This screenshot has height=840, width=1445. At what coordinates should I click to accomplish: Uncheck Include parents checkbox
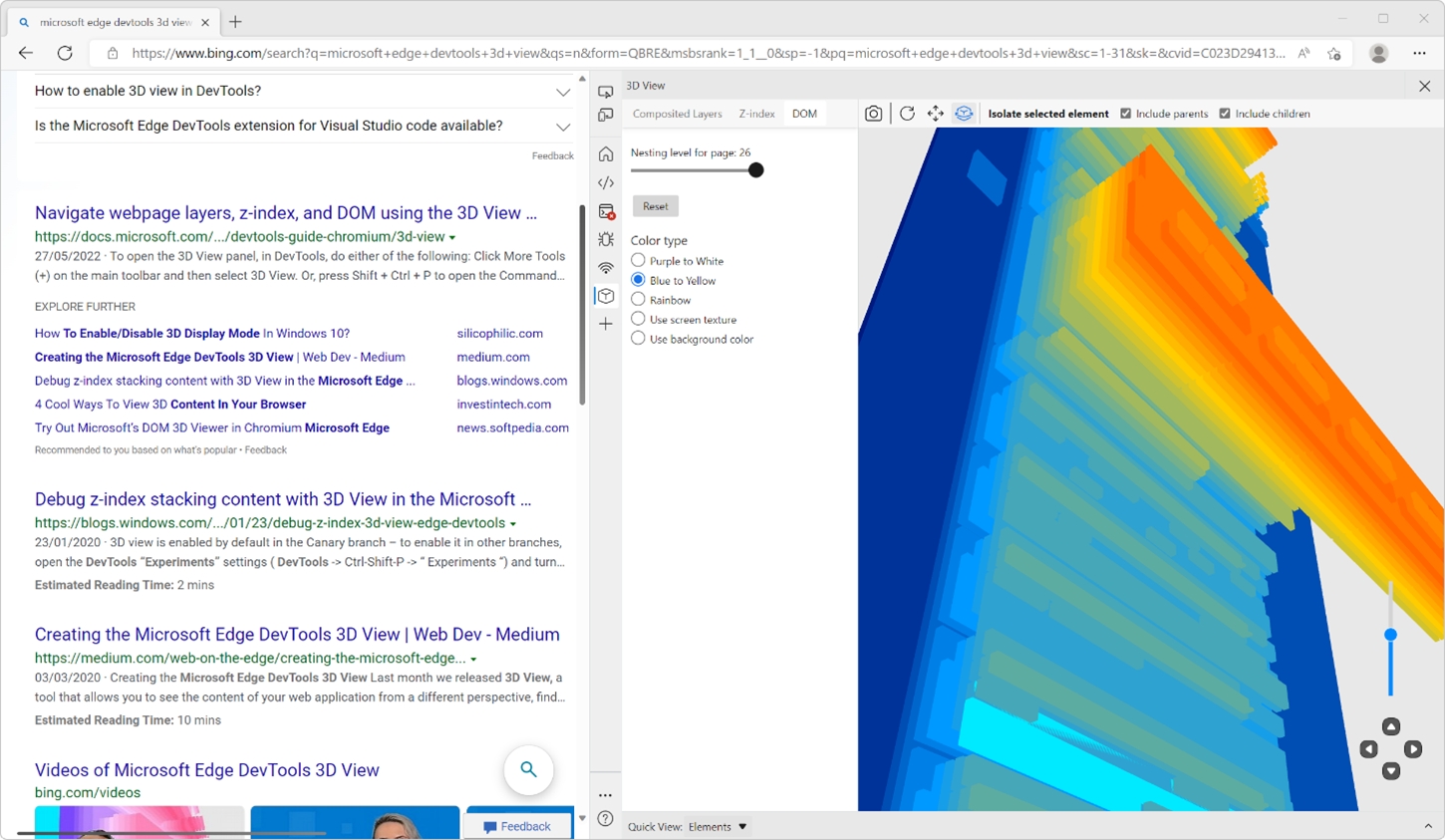click(x=1126, y=114)
